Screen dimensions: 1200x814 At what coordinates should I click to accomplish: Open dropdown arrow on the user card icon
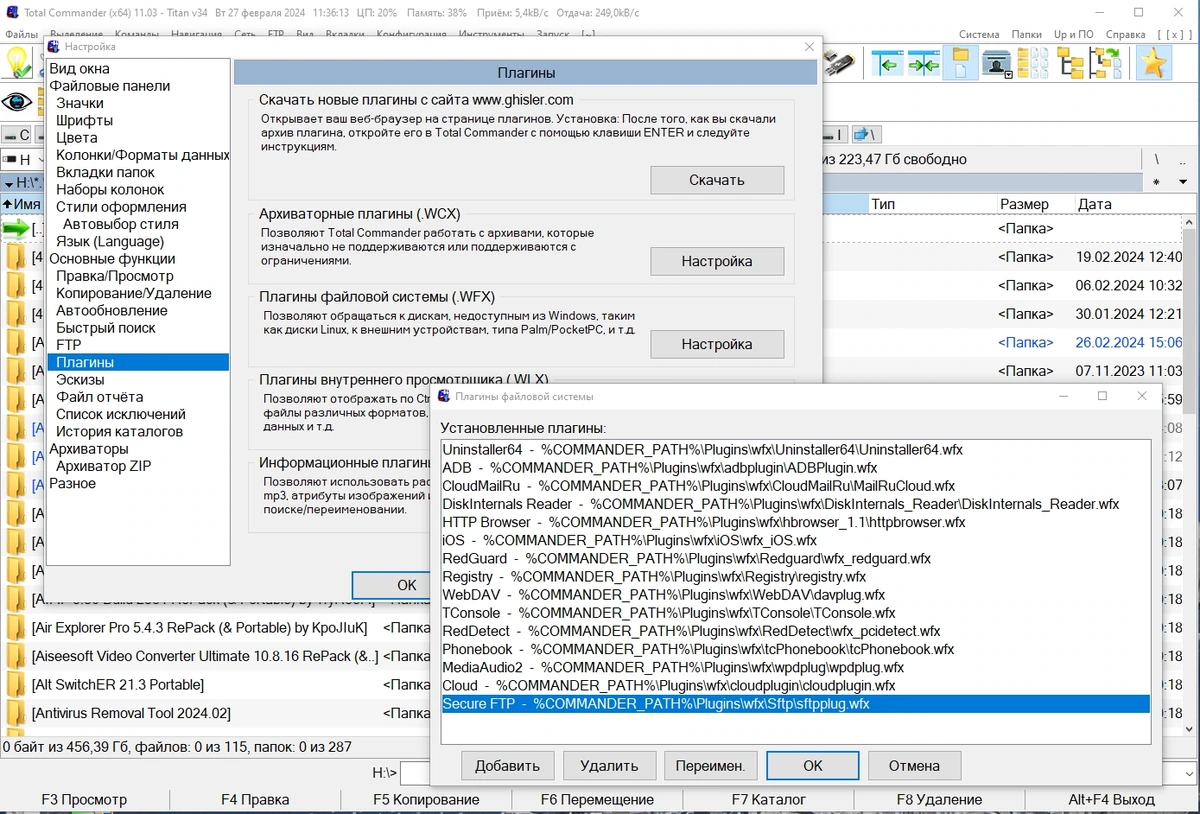click(x=1009, y=74)
